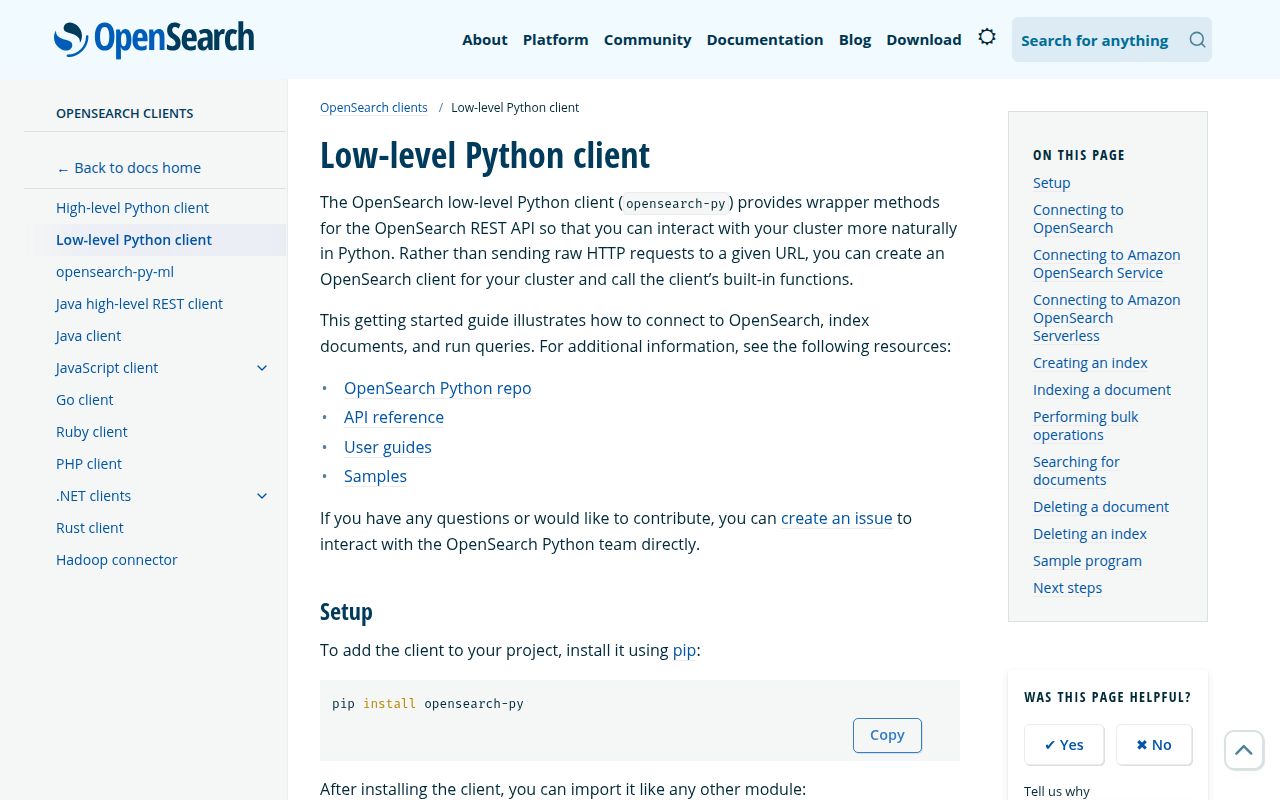
Task: Open Rust client page
Action: coord(90,528)
